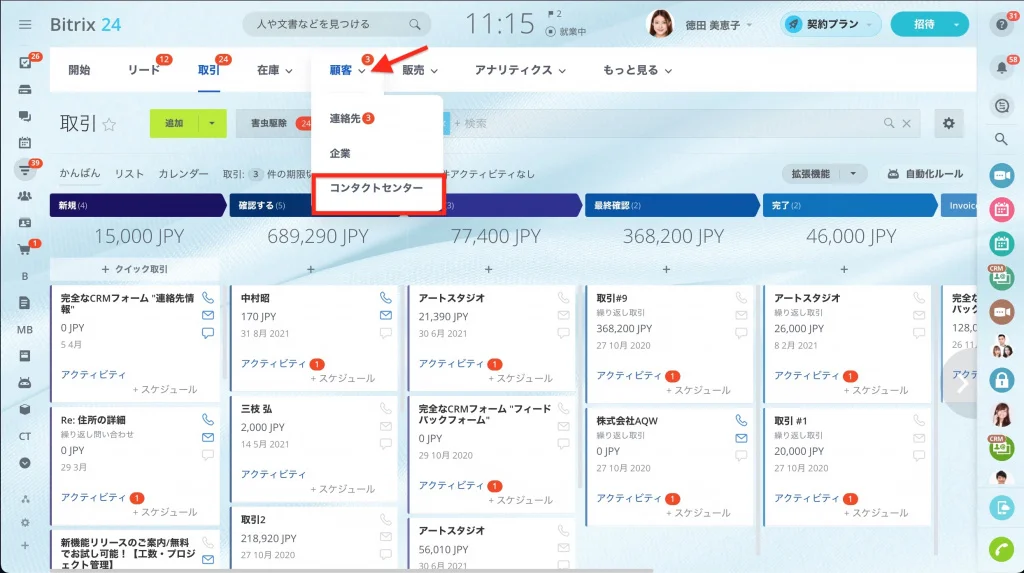1024x573 pixels.
Task: Open right sidebar magnifier search icon
Action: tap(1001, 139)
